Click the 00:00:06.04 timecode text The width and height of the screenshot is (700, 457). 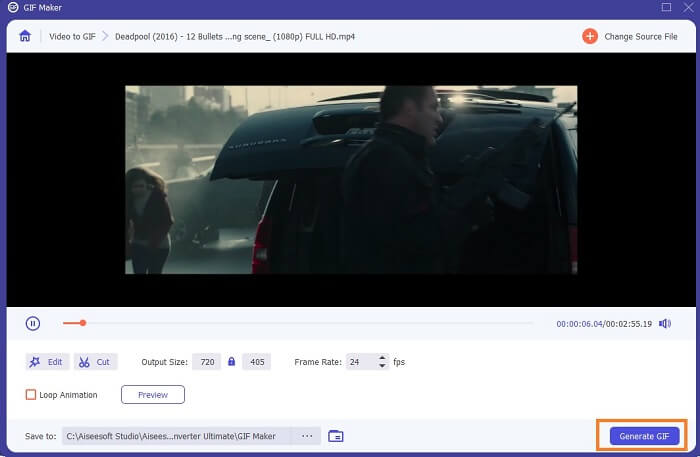click(x=579, y=324)
